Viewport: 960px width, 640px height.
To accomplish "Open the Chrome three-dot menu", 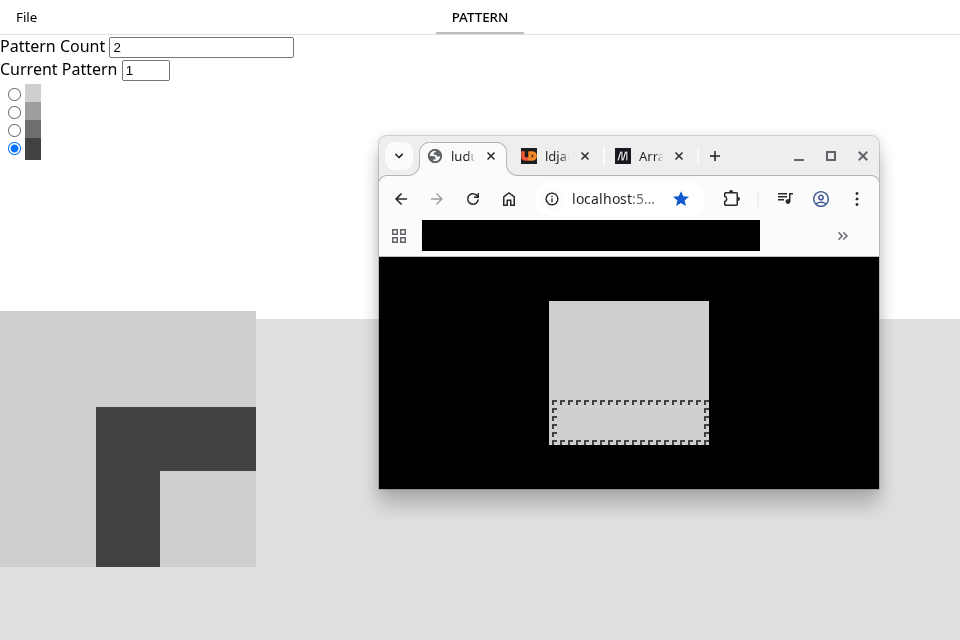I will (857, 199).
